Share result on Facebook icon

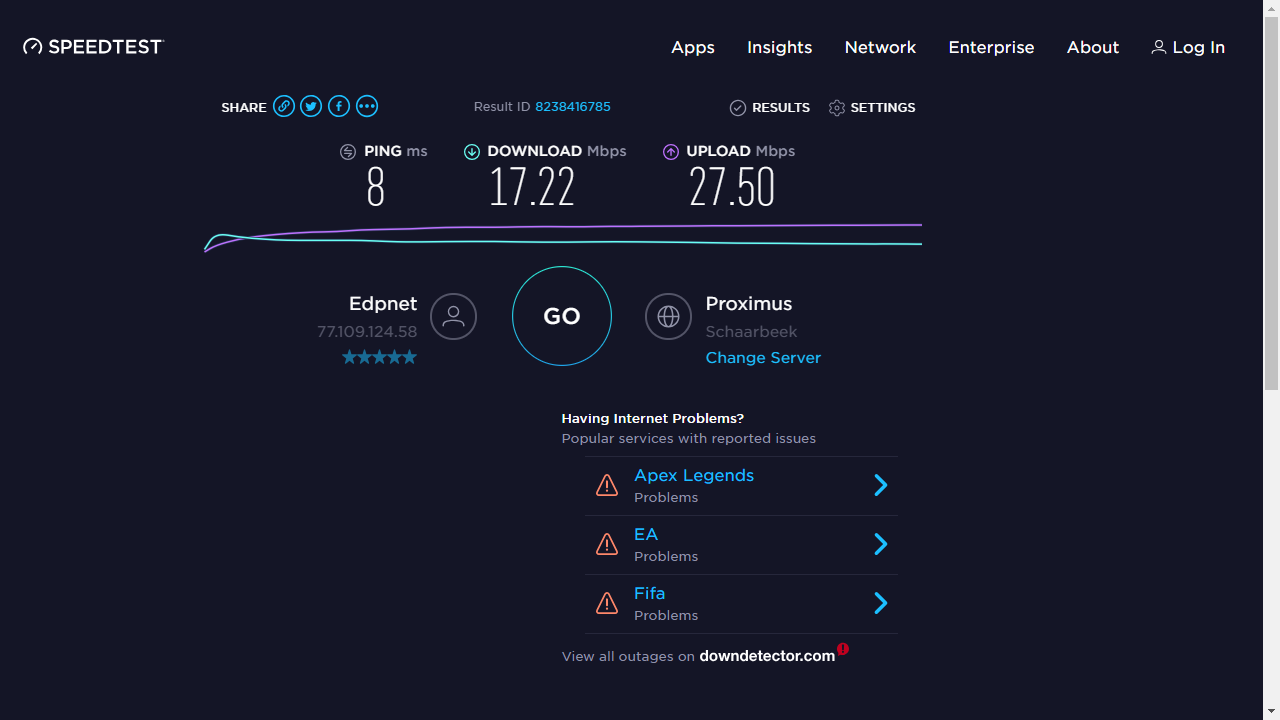point(339,107)
